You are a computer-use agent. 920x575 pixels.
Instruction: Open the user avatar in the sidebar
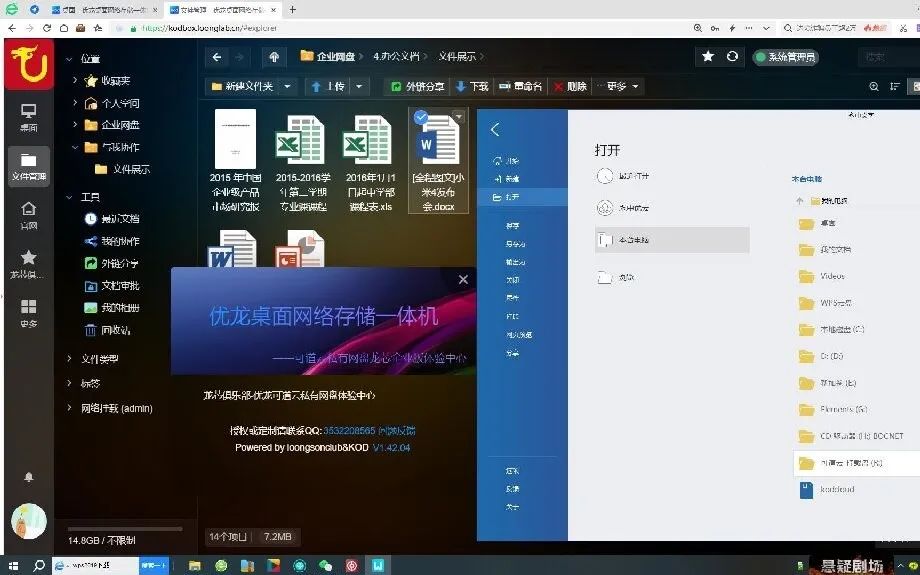pos(28,521)
